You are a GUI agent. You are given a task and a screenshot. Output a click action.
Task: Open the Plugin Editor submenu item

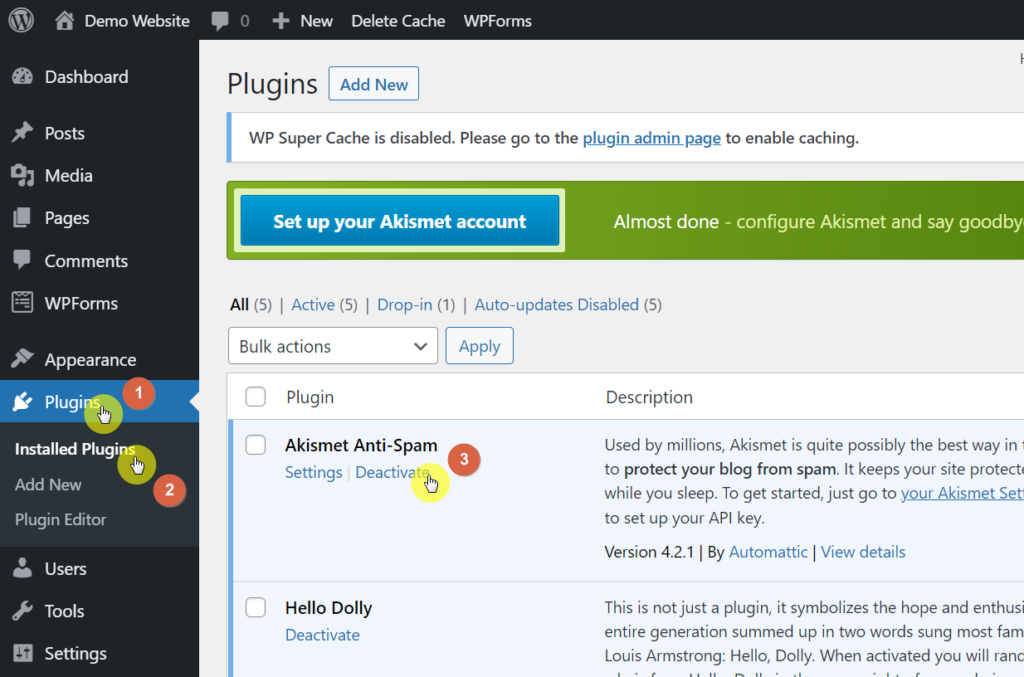(x=60, y=520)
